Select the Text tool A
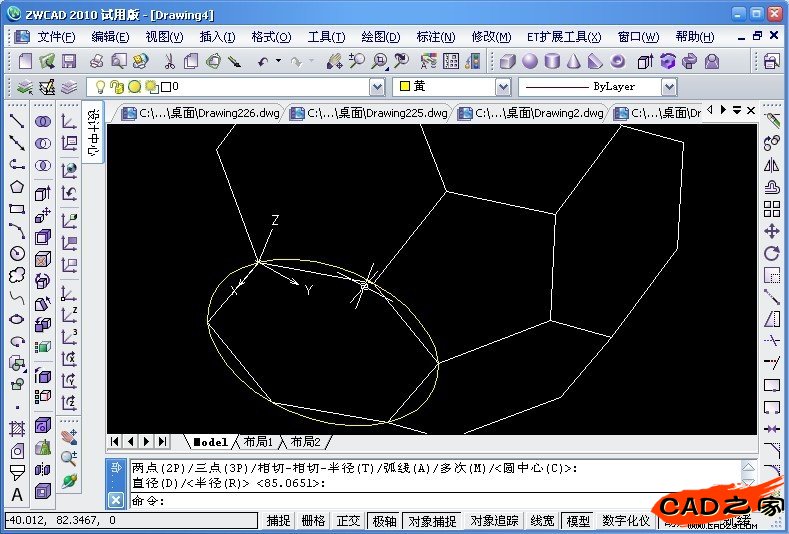Image resolution: width=789 pixels, height=534 pixels. click(17, 495)
